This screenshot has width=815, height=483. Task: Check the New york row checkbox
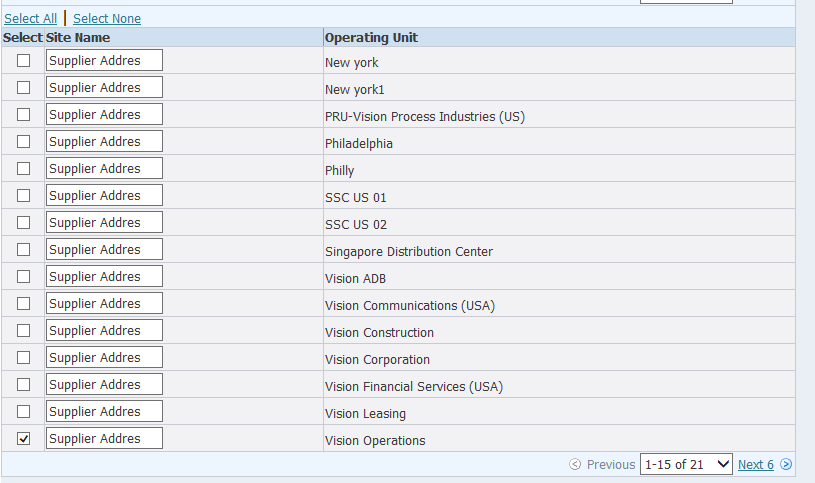(23, 60)
